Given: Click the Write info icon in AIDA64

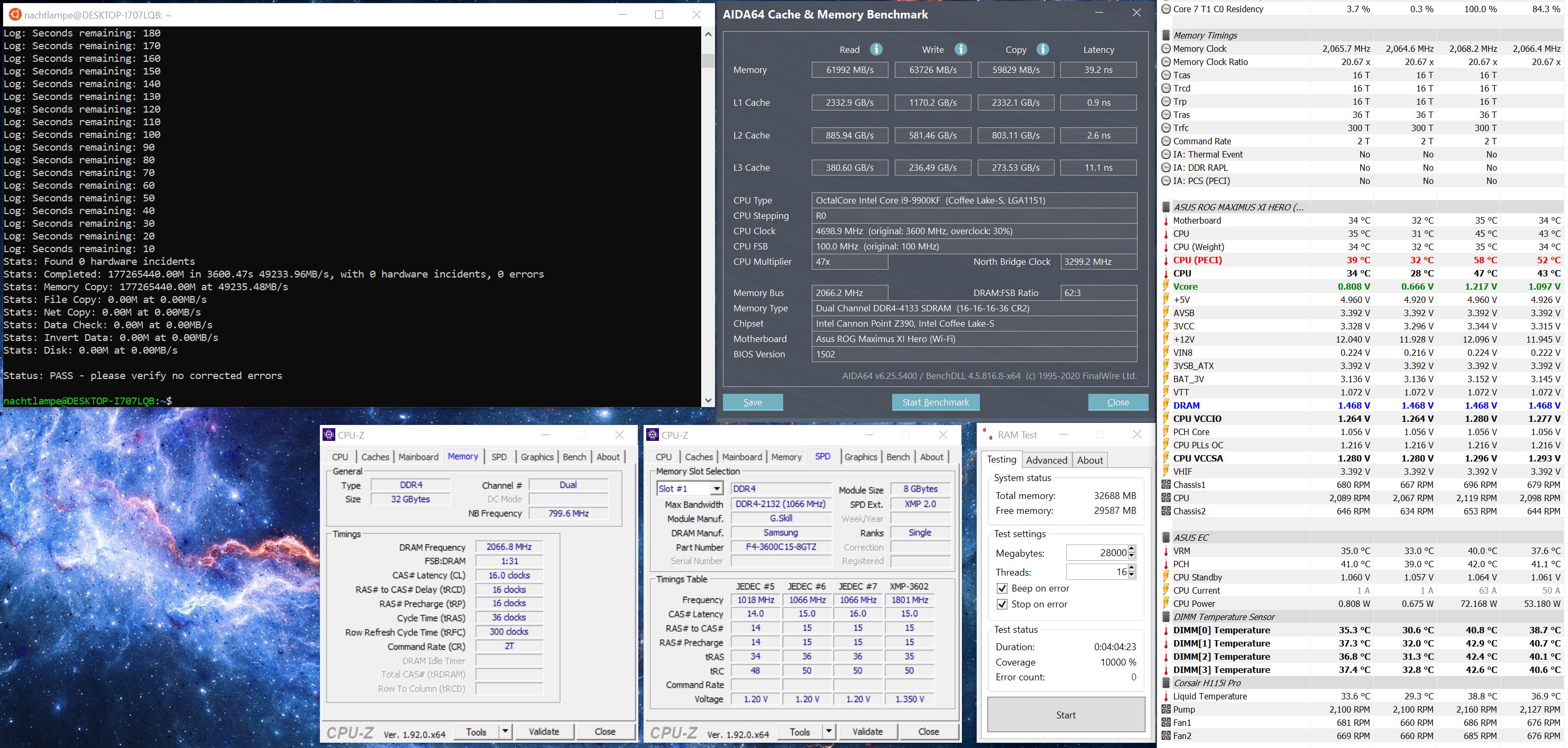Looking at the screenshot, I should coord(960,49).
